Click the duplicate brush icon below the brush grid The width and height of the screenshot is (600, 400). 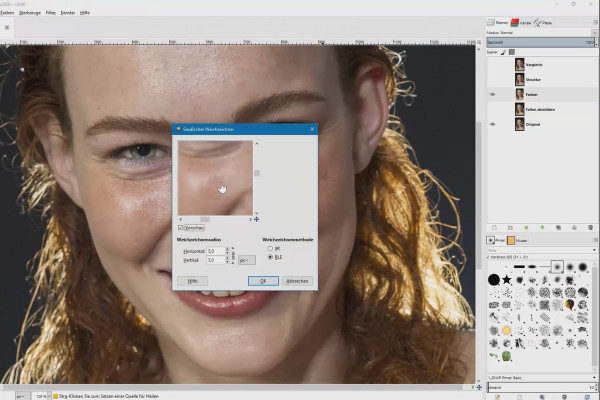(541, 397)
